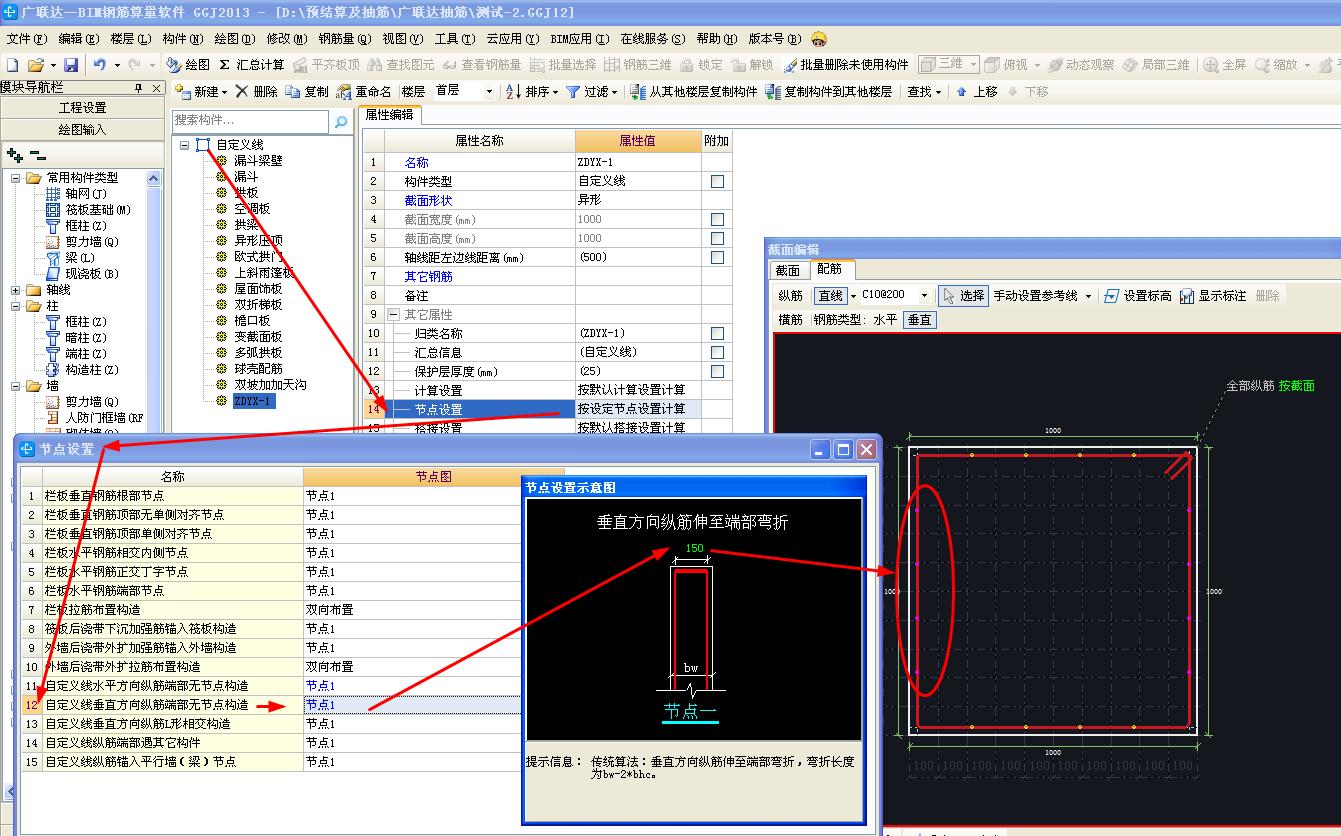Click the 删除 delete component button

coord(257,92)
